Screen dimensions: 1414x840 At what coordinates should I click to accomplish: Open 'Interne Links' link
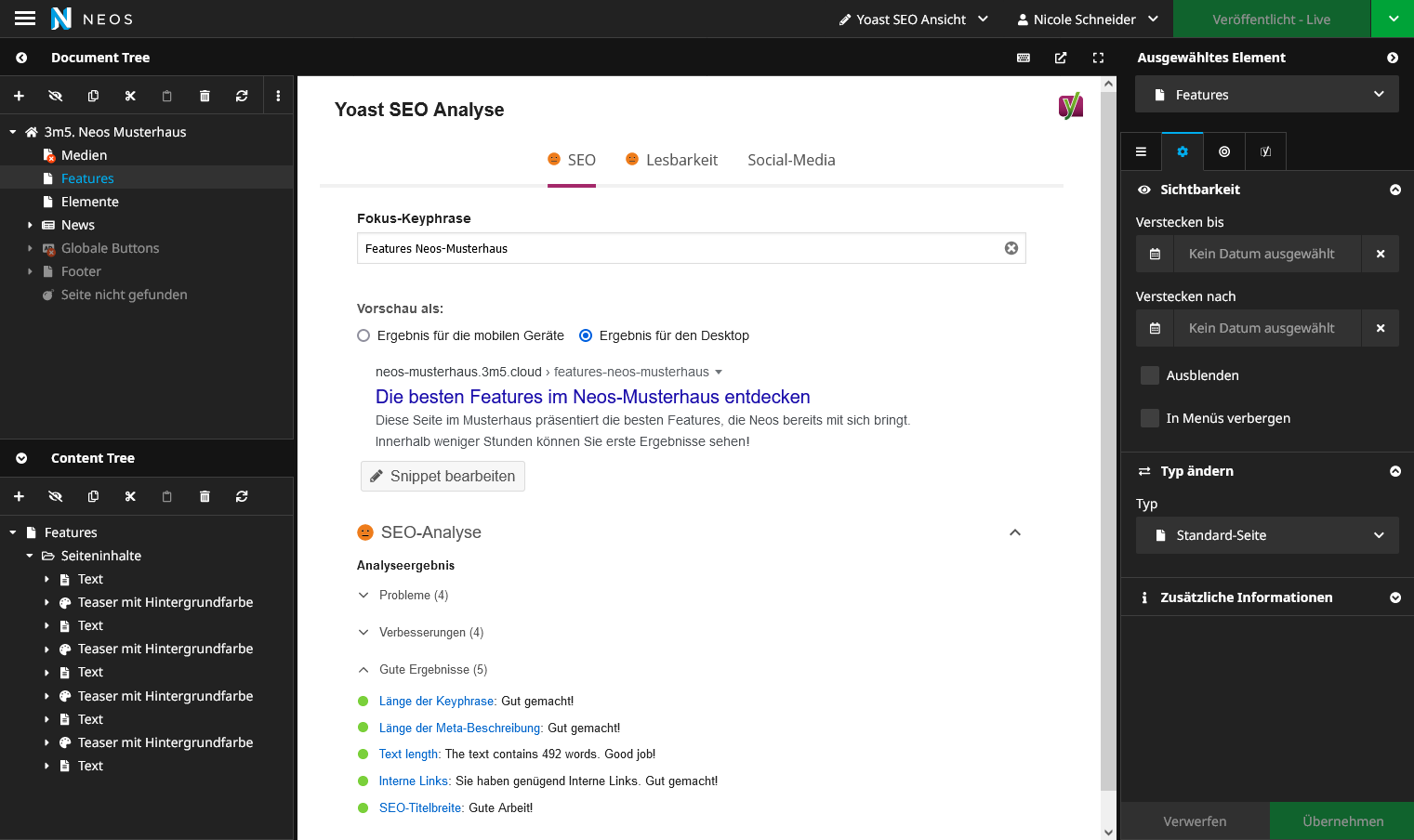[414, 781]
